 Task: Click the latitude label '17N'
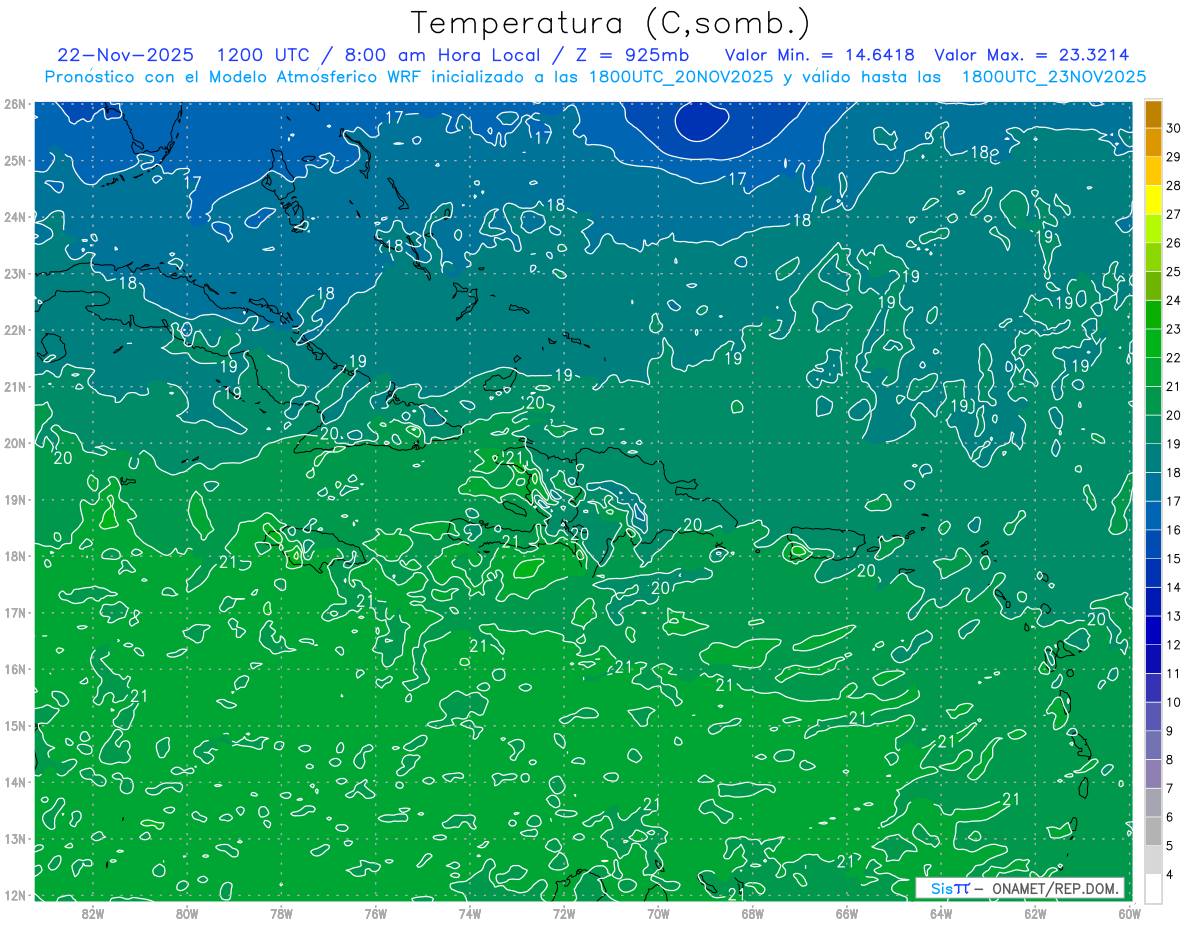(14, 612)
